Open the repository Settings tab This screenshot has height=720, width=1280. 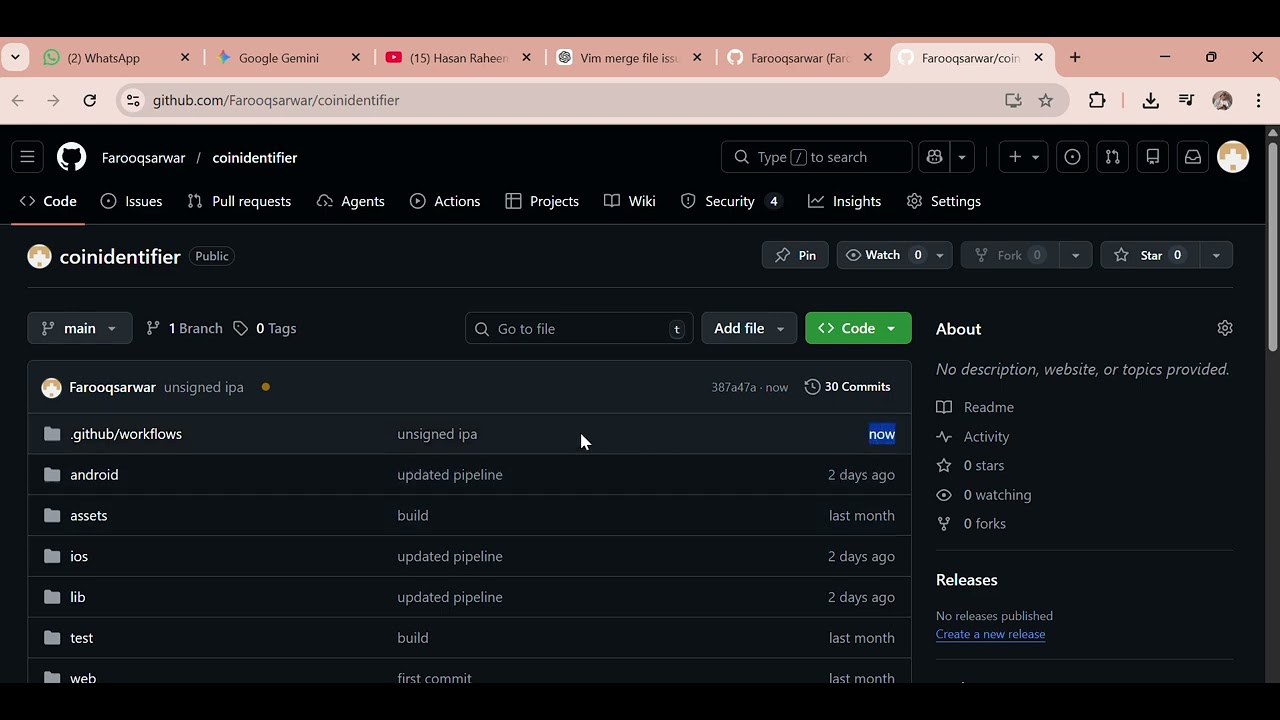pyautogui.click(x=943, y=201)
